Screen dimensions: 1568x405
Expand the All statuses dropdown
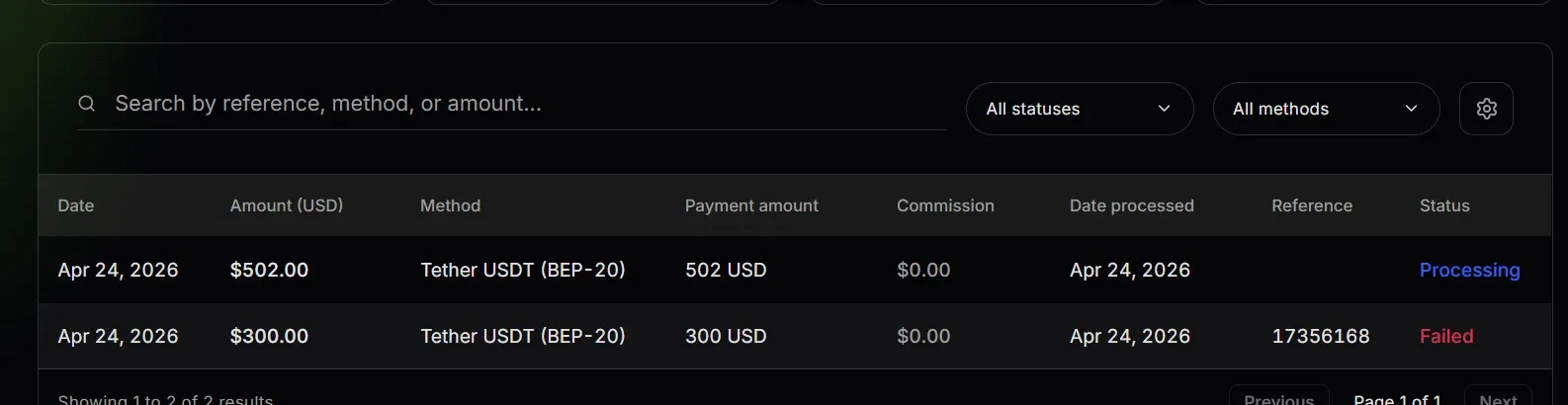coord(1079,109)
